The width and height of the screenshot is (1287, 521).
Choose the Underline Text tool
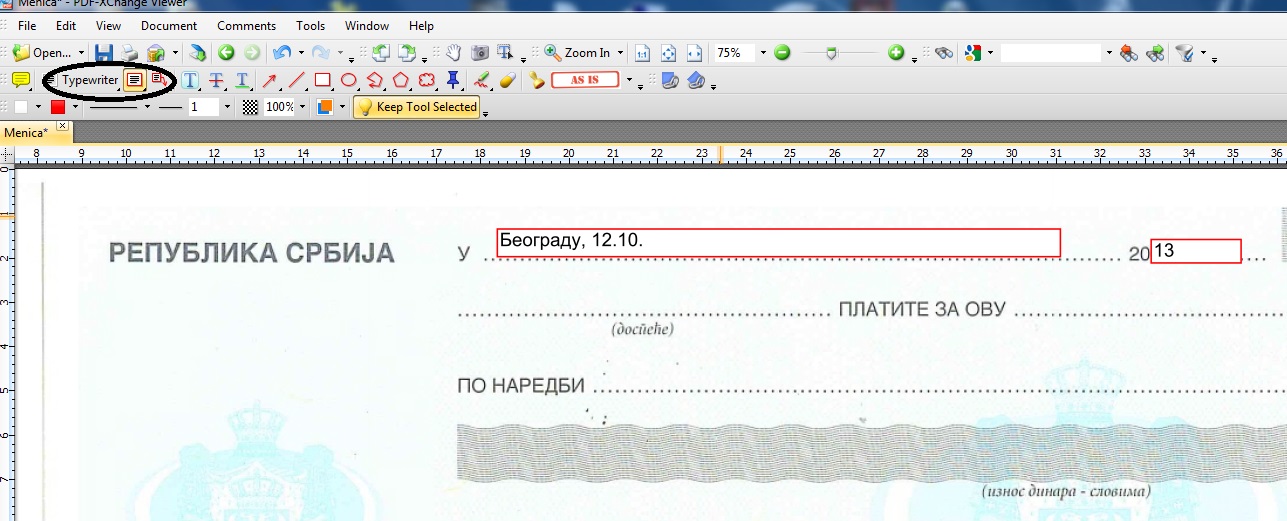tap(242, 80)
